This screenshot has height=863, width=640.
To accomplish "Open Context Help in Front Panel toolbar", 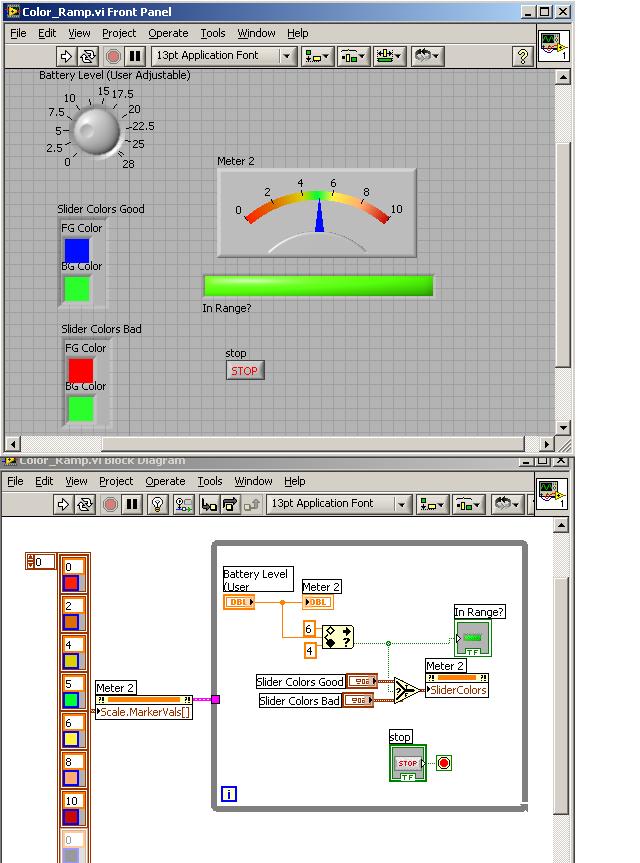I will [521, 56].
